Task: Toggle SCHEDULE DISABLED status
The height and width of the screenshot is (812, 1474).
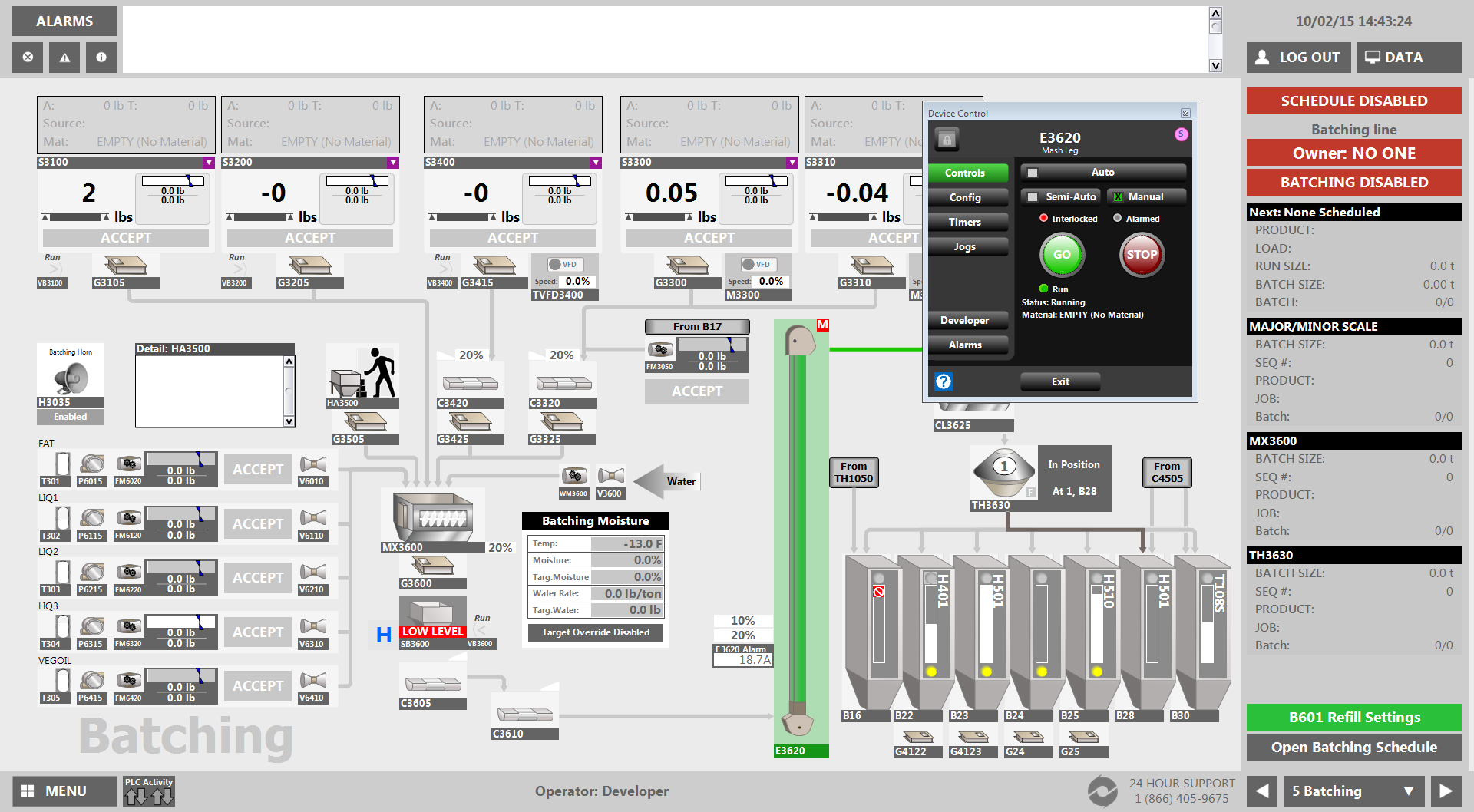Action: (x=1354, y=101)
